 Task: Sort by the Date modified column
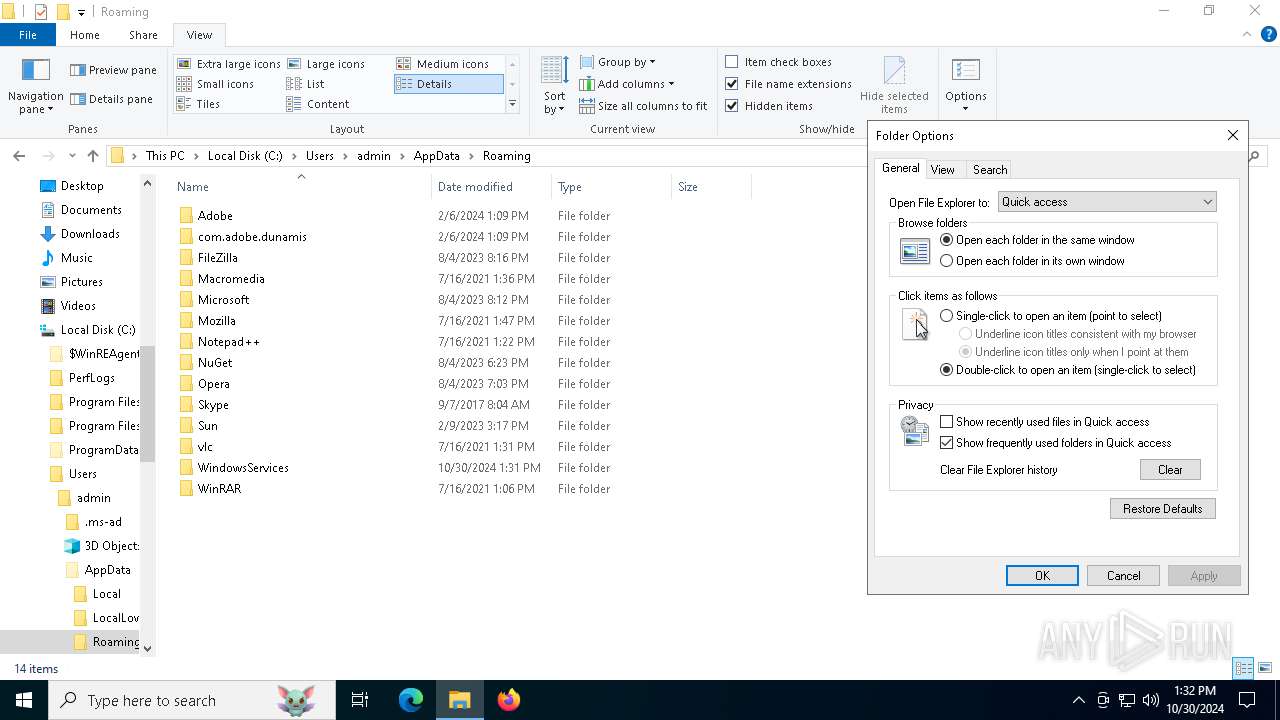coord(491,187)
